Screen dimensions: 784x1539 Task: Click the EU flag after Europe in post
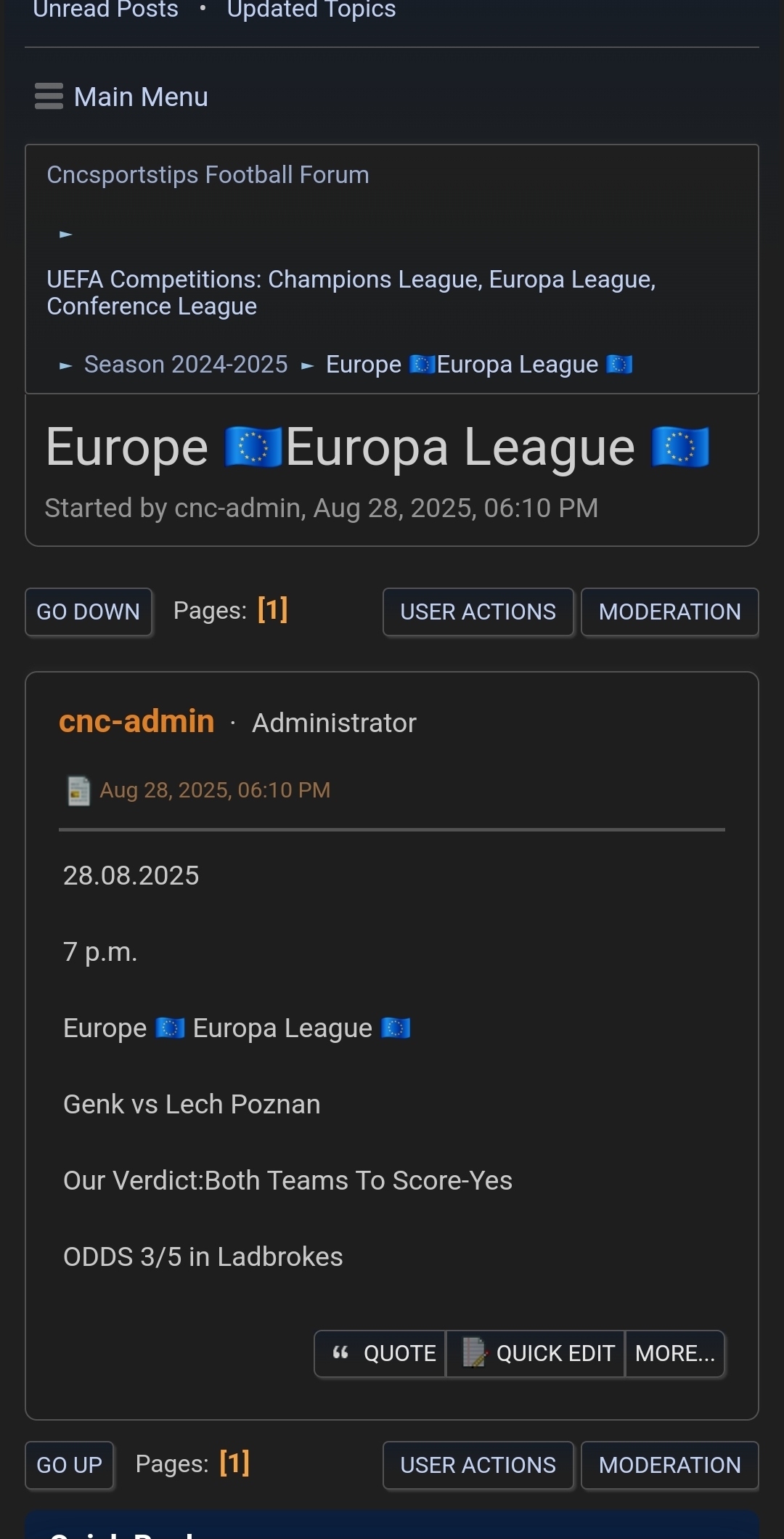170,1028
